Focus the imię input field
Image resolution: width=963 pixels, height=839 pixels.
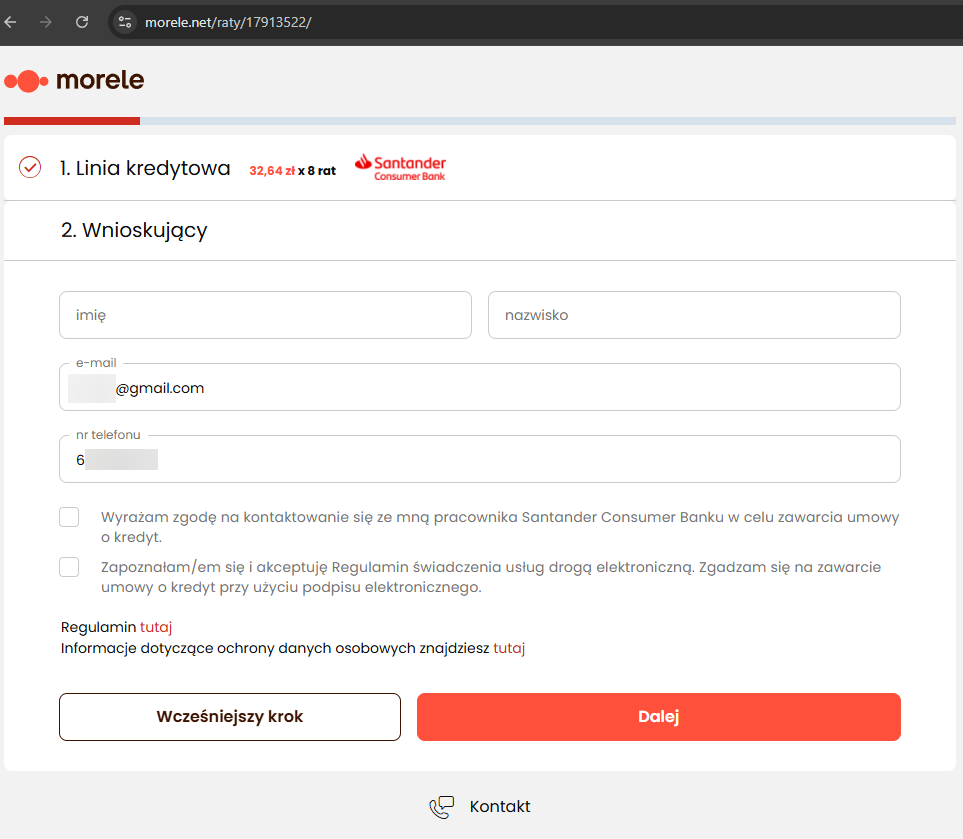(265, 315)
